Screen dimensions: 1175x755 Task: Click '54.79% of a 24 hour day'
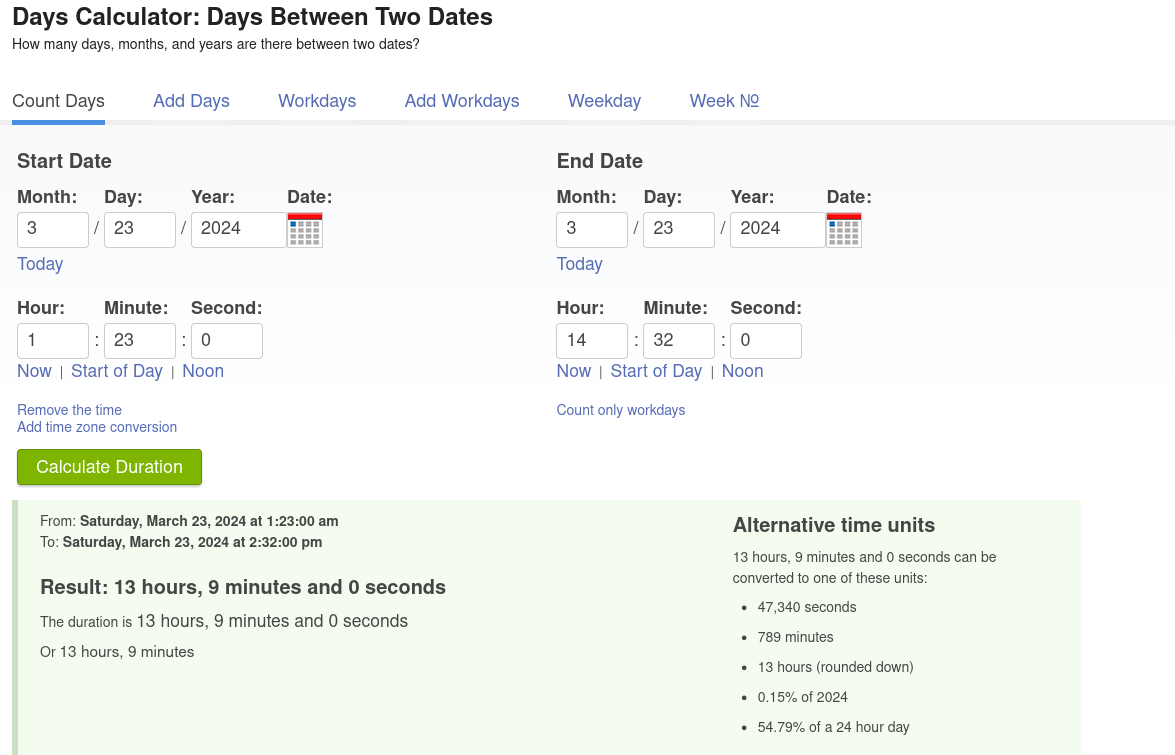pyautogui.click(x=833, y=727)
